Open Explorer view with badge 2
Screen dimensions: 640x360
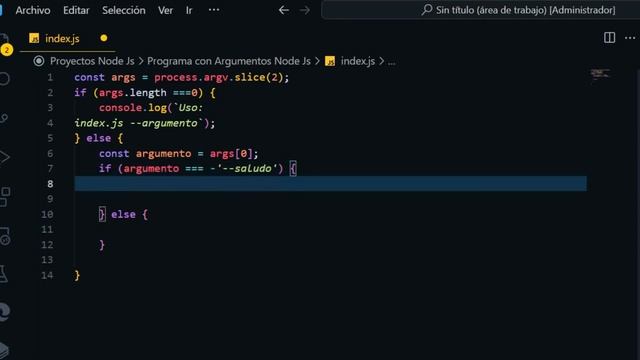(6, 44)
